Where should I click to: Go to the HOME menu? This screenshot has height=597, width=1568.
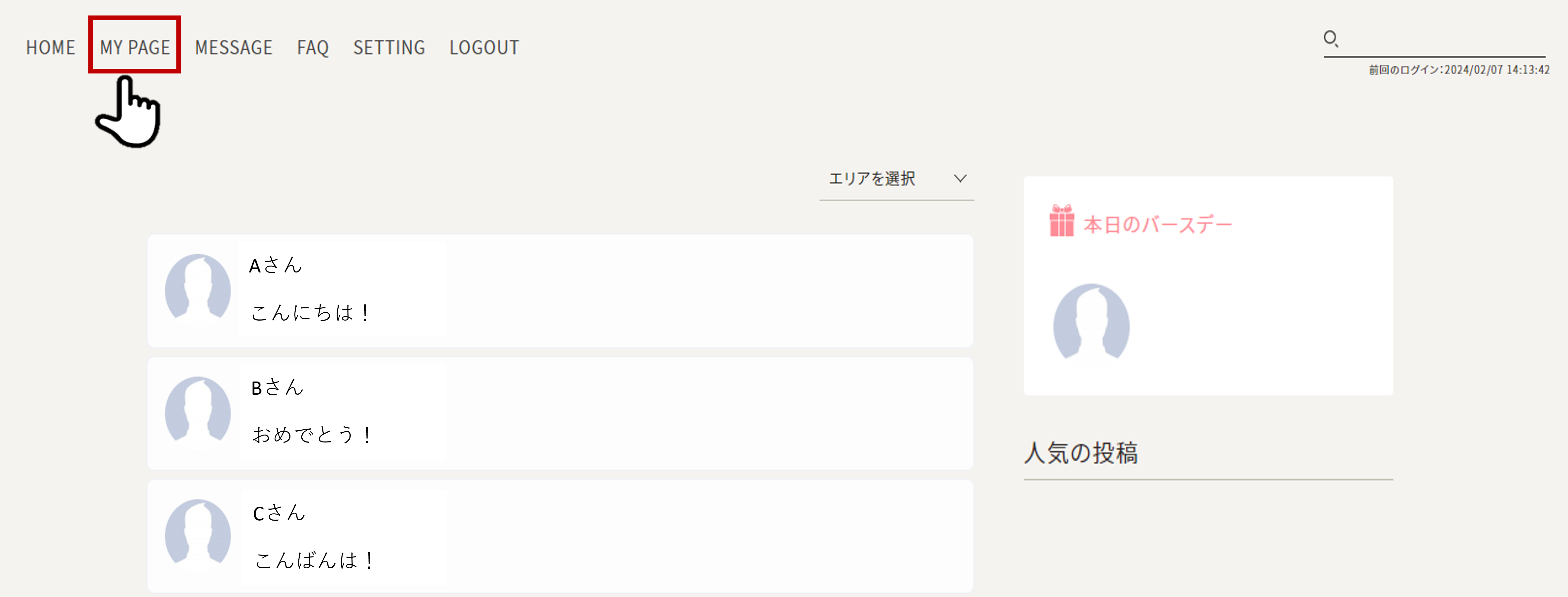pyautogui.click(x=50, y=47)
